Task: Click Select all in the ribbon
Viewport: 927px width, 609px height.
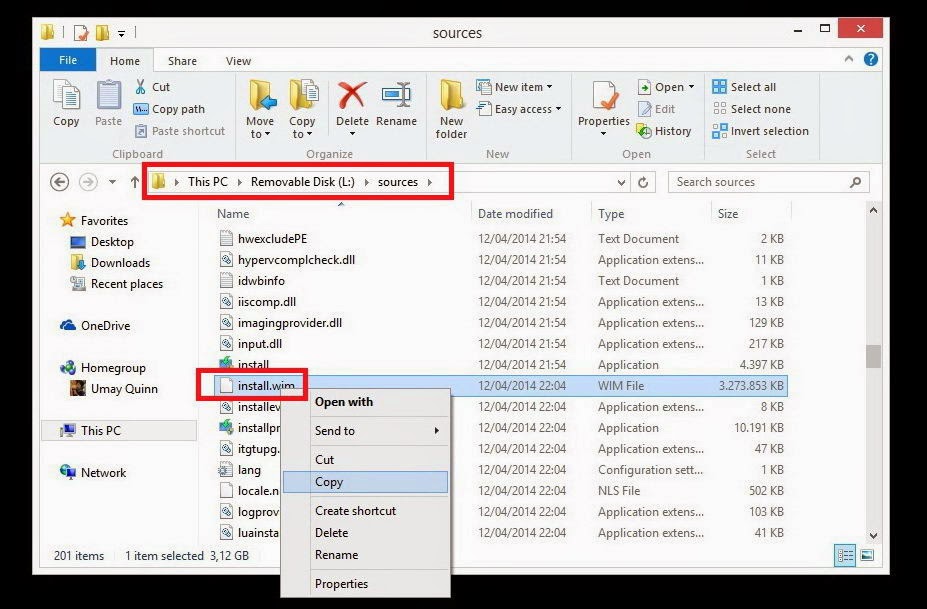Action: tap(744, 87)
